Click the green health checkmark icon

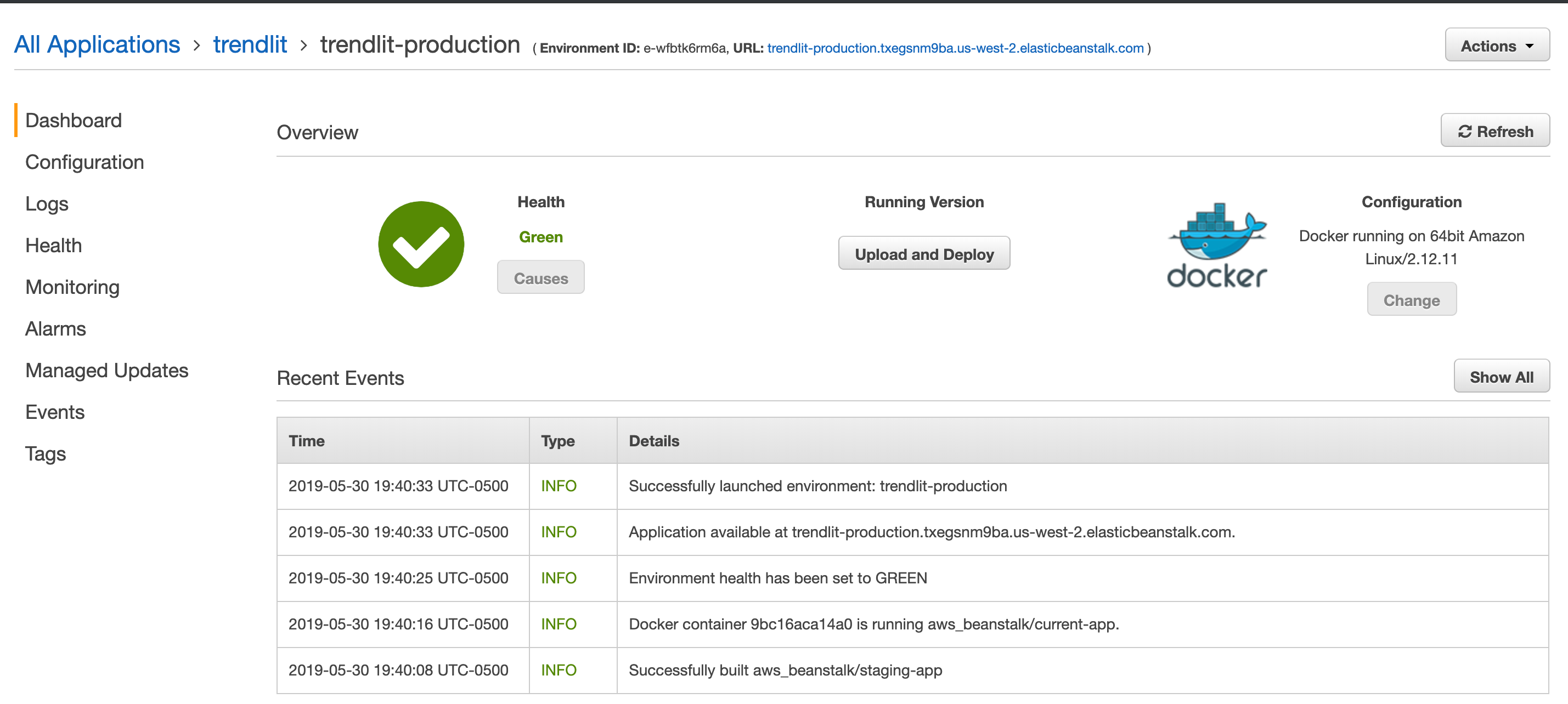pyautogui.click(x=421, y=244)
